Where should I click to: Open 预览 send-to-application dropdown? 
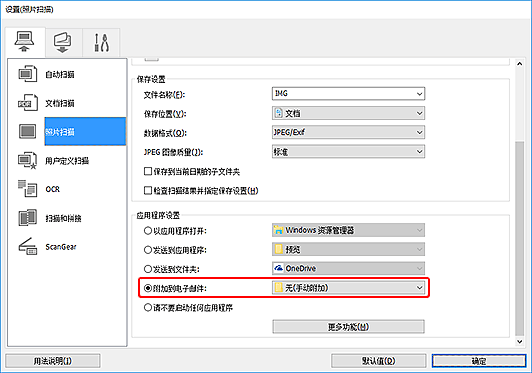coord(348,249)
